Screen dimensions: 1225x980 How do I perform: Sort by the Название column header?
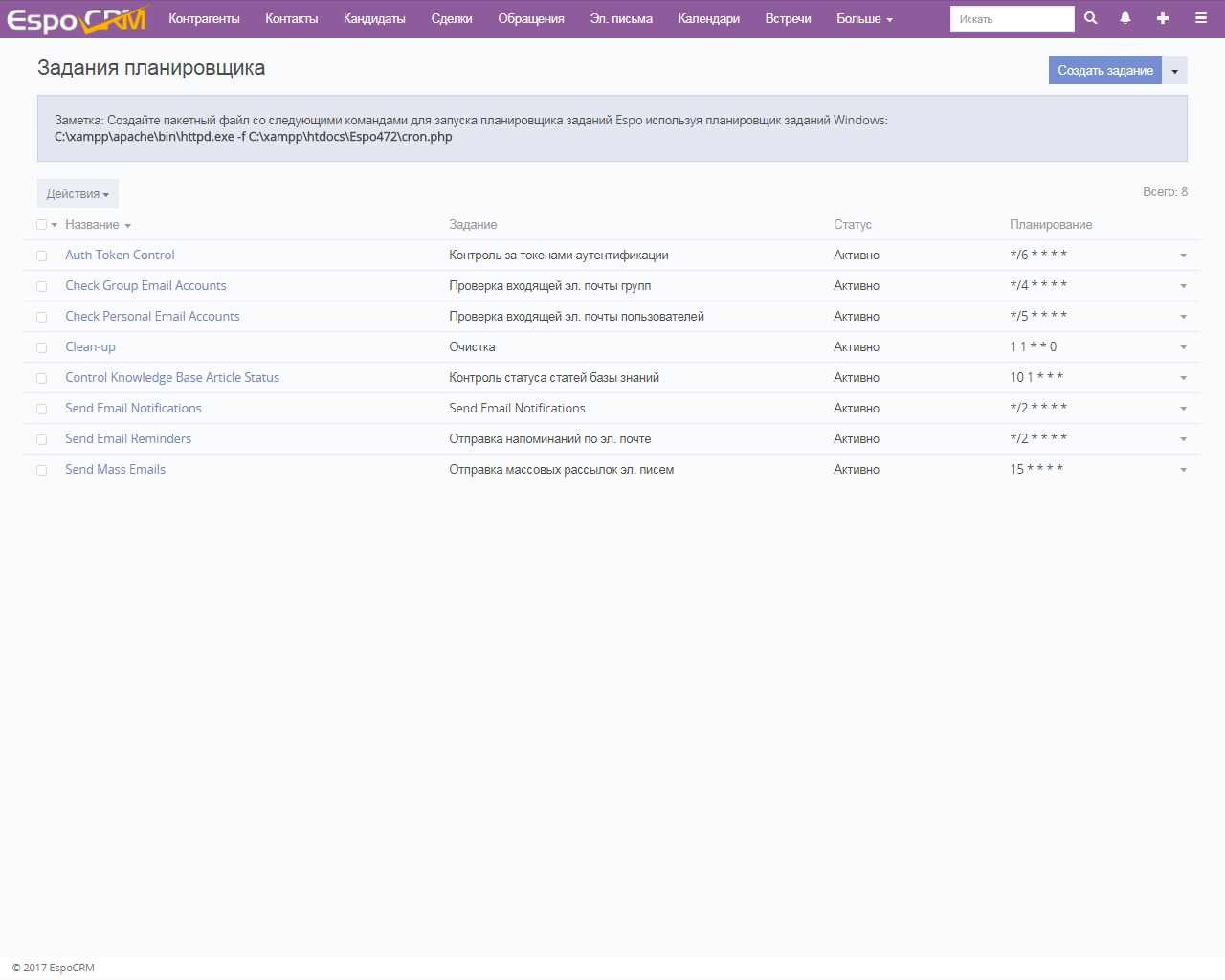92,225
